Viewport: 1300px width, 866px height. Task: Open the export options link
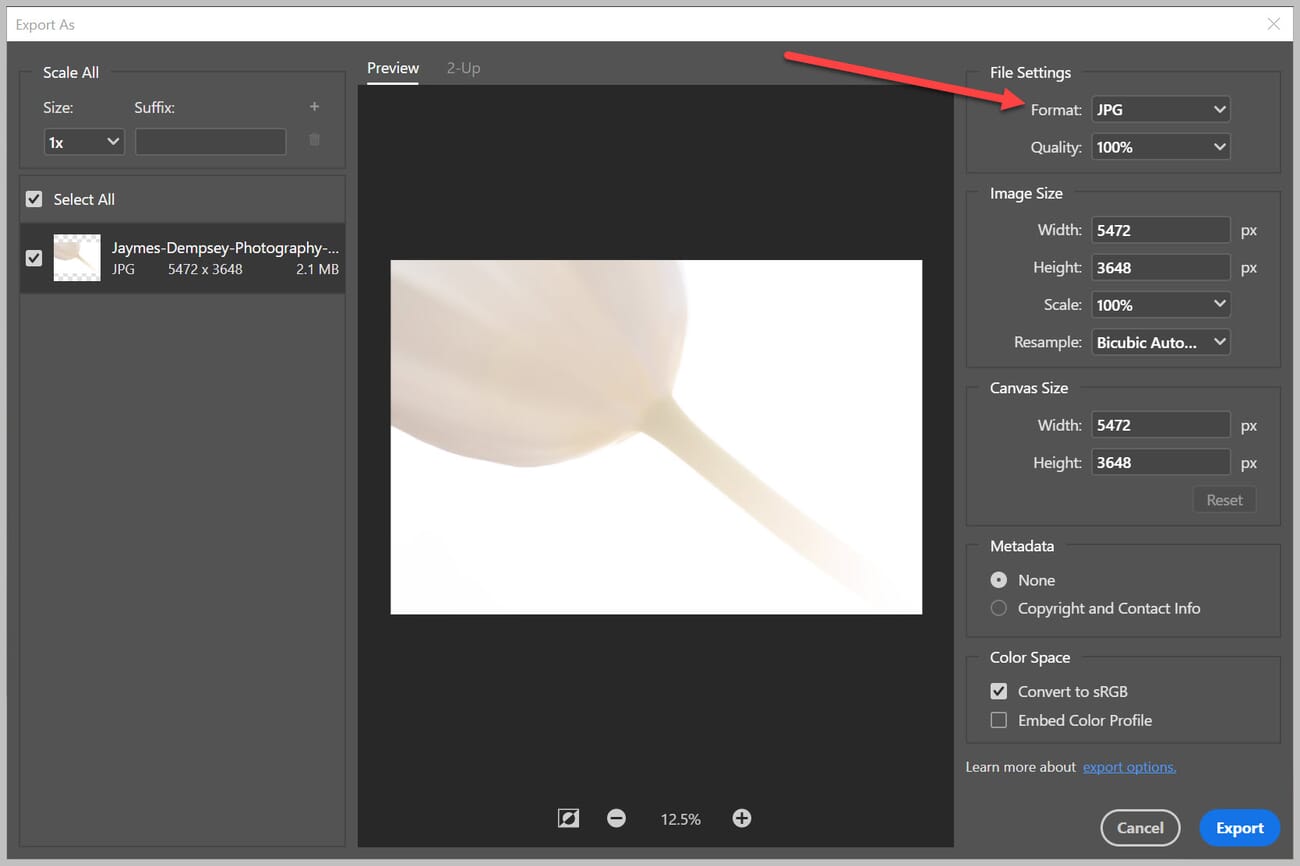1129,766
